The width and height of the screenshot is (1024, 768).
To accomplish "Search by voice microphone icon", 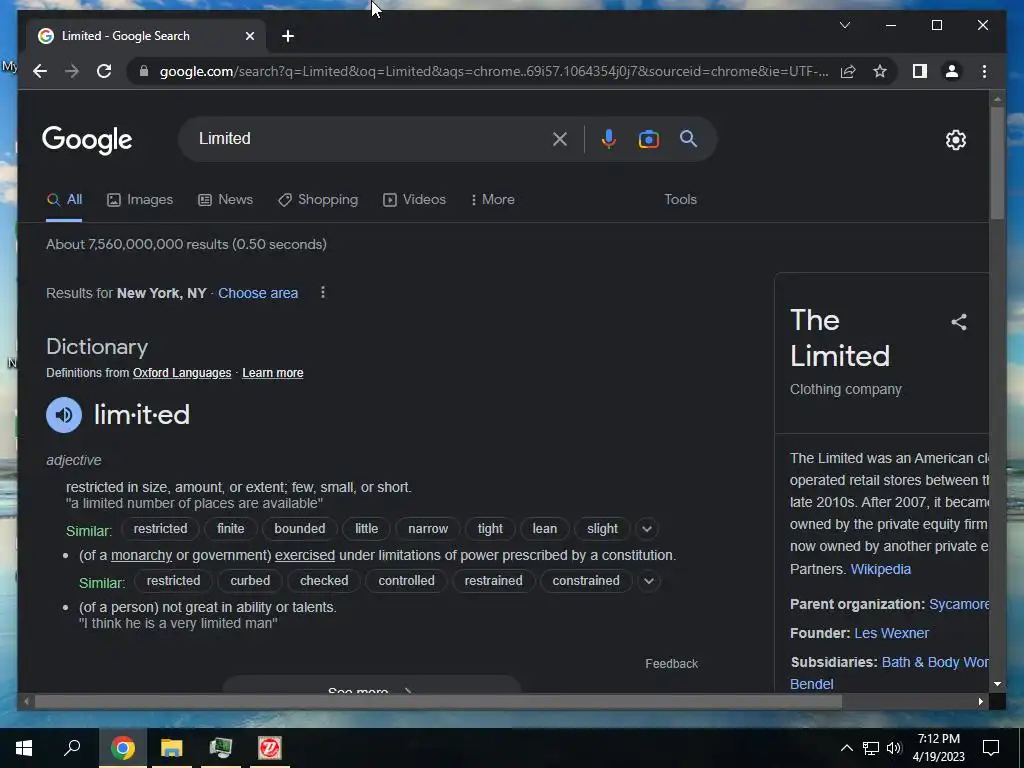I will 609,139.
